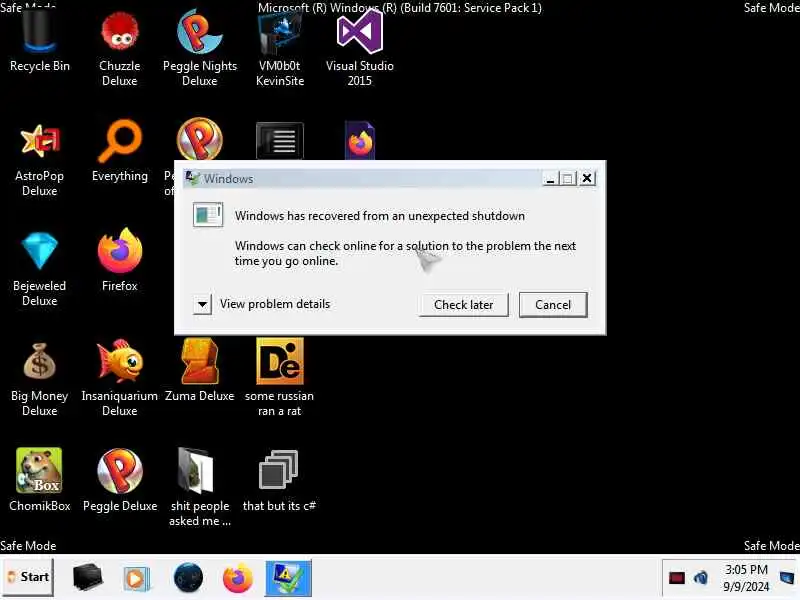Image resolution: width=800 pixels, height=600 pixels.
Task: Select the purple Firefox file icon behind the dialog
Action: (x=360, y=140)
